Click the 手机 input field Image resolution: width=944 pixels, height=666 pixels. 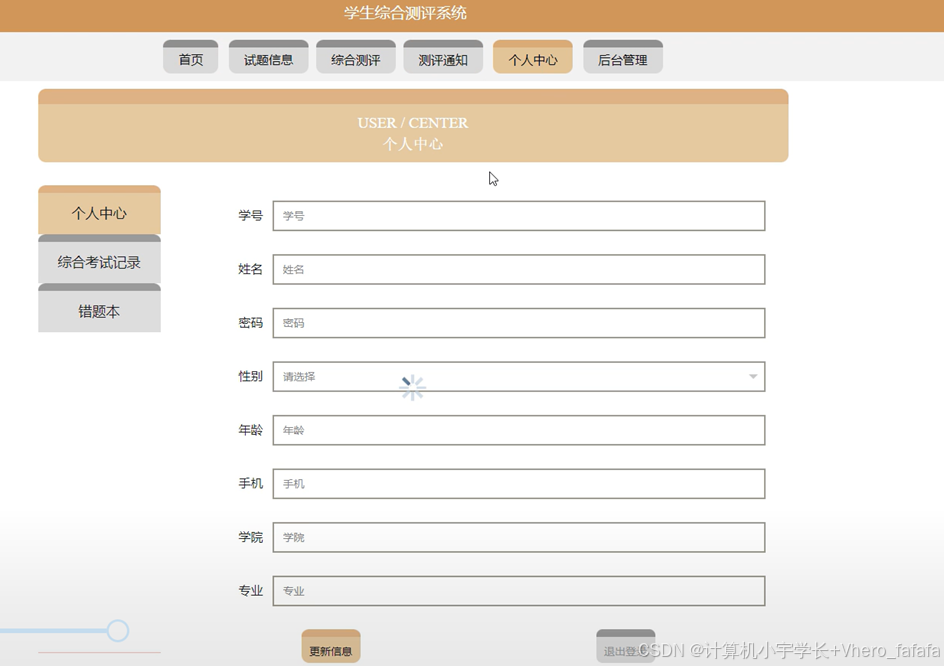pos(519,484)
